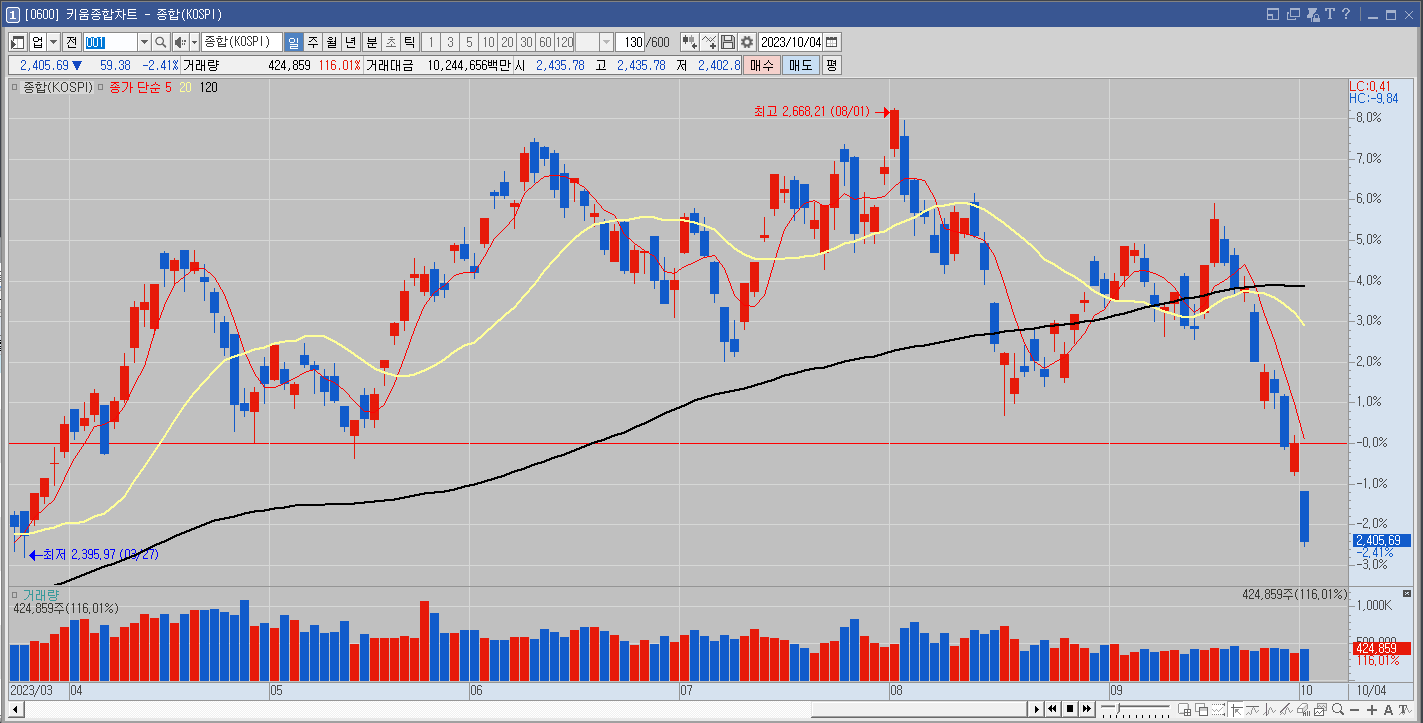Click the minus zoom-out icon in bottom toolbar
The width and height of the screenshot is (1423, 723).
point(1355,709)
